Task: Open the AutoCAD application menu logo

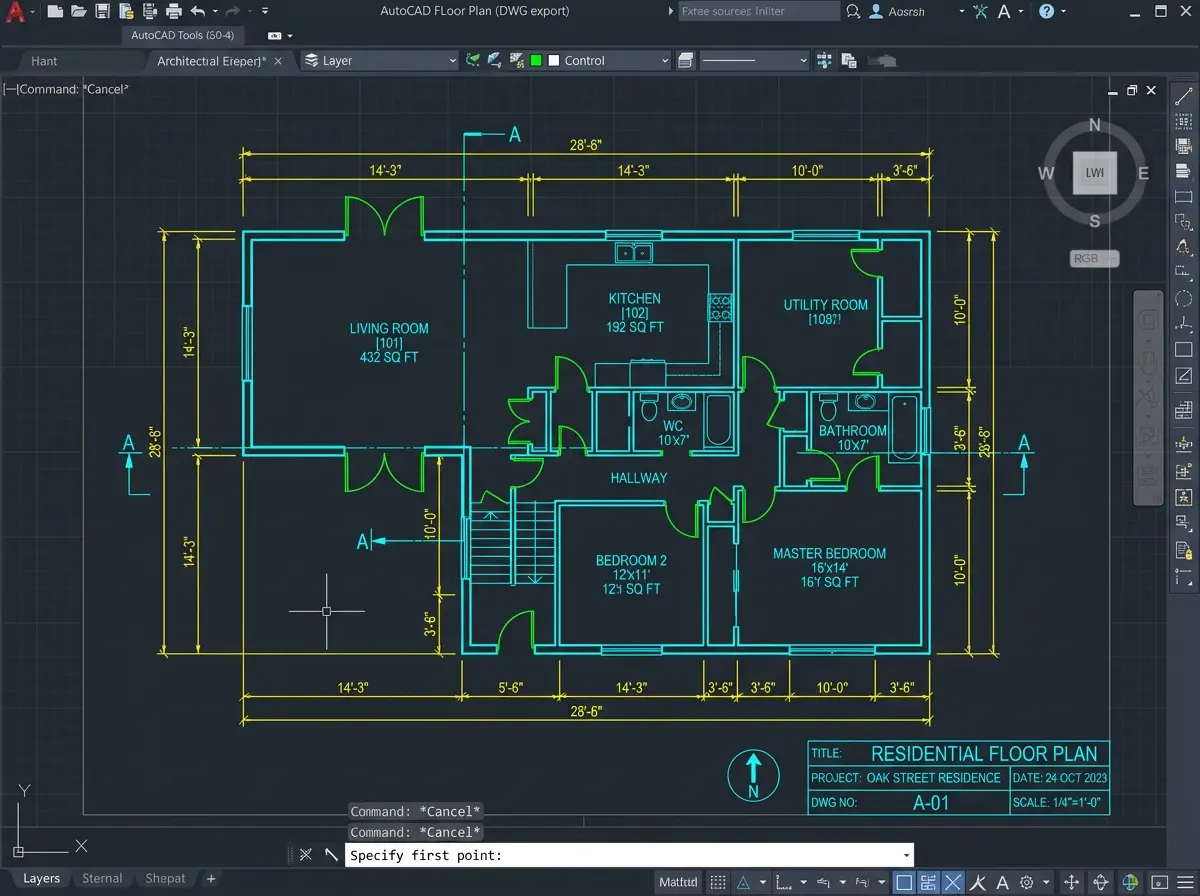Action: click(15, 12)
